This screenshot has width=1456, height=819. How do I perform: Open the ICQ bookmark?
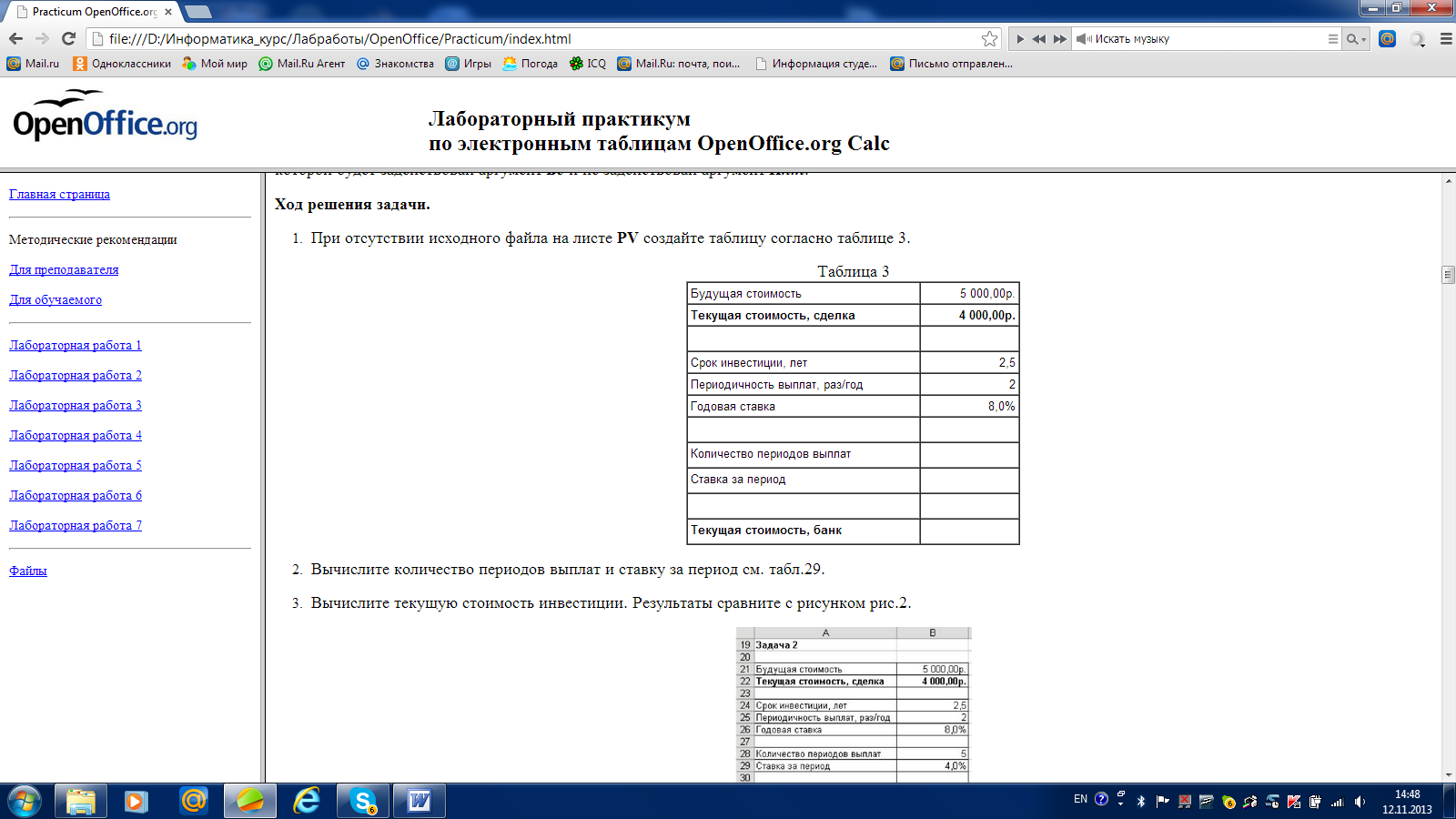(588, 64)
